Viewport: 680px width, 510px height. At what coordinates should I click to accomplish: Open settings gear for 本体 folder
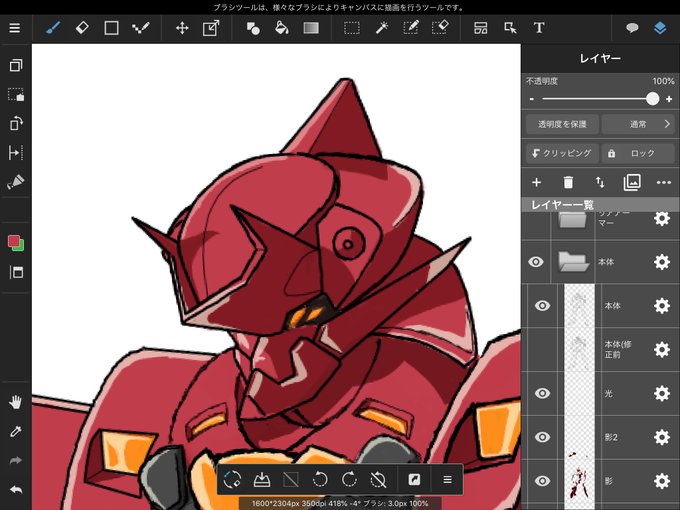coord(662,262)
